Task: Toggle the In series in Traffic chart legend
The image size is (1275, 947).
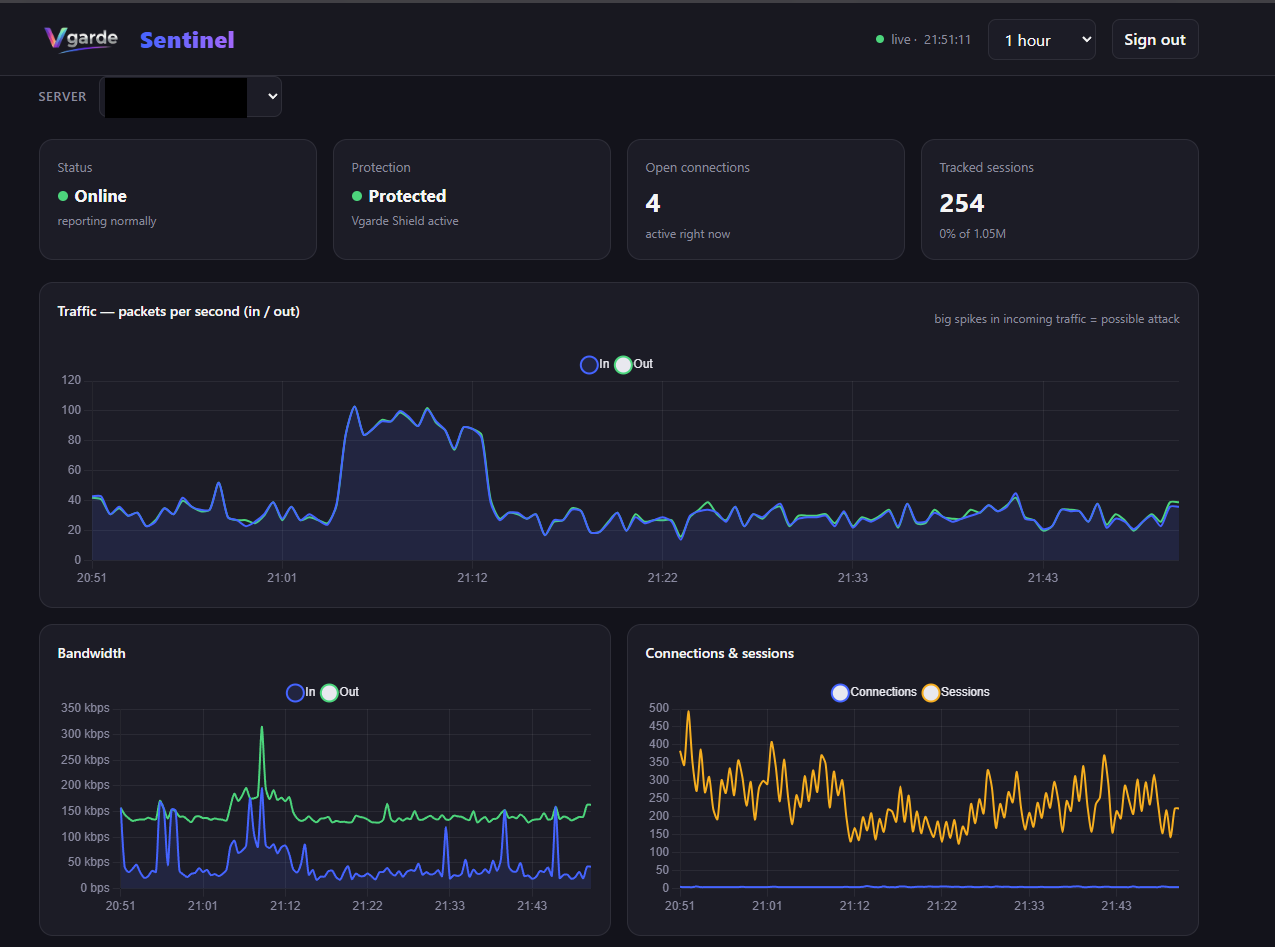Action: click(x=595, y=364)
